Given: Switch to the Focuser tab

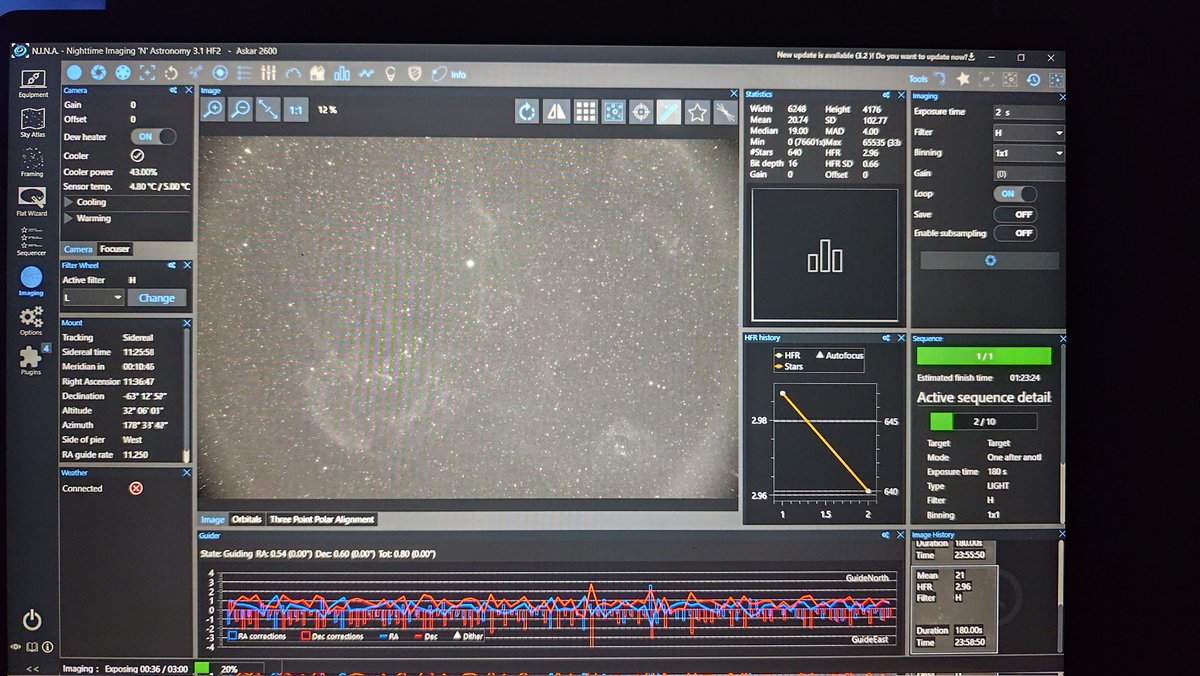Looking at the screenshot, I should tap(114, 249).
